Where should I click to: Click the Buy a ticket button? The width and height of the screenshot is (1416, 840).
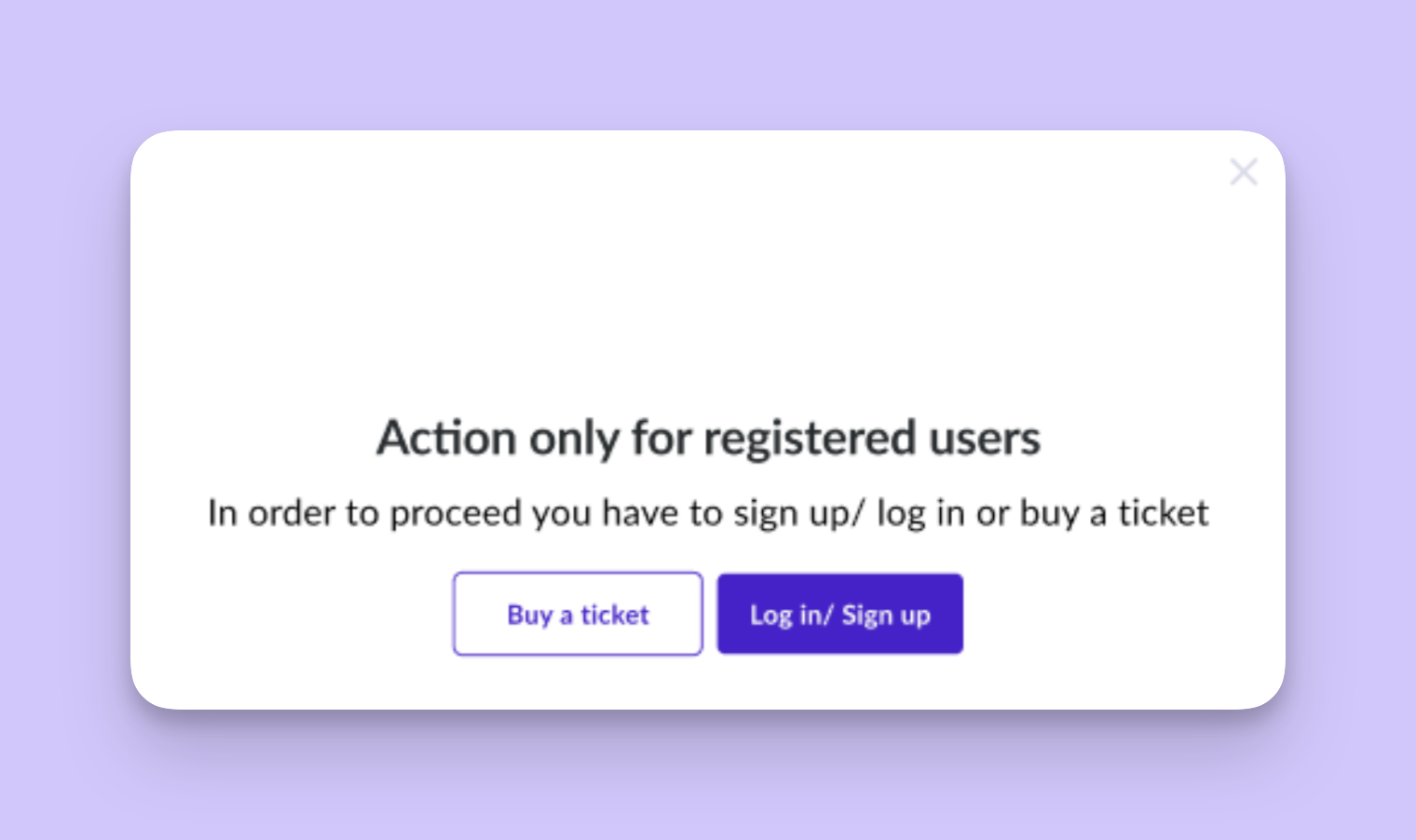[x=578, y=614]
